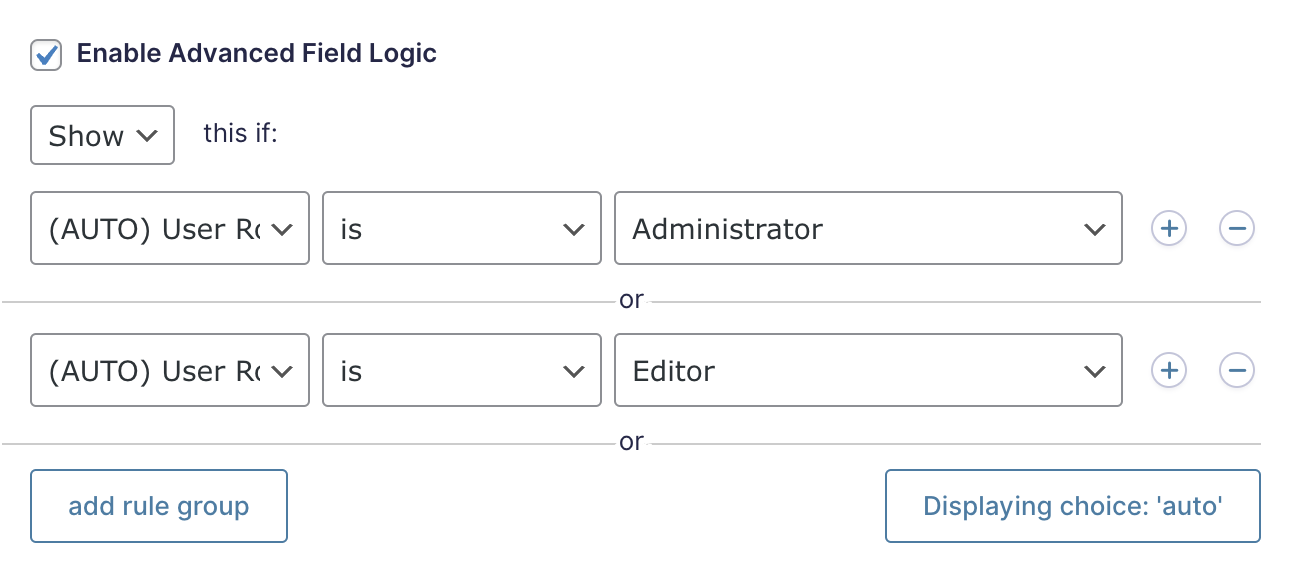Click the chevron arrow beside Administrator
This screenshot has height=588, width=1296.
[1094, 229]
